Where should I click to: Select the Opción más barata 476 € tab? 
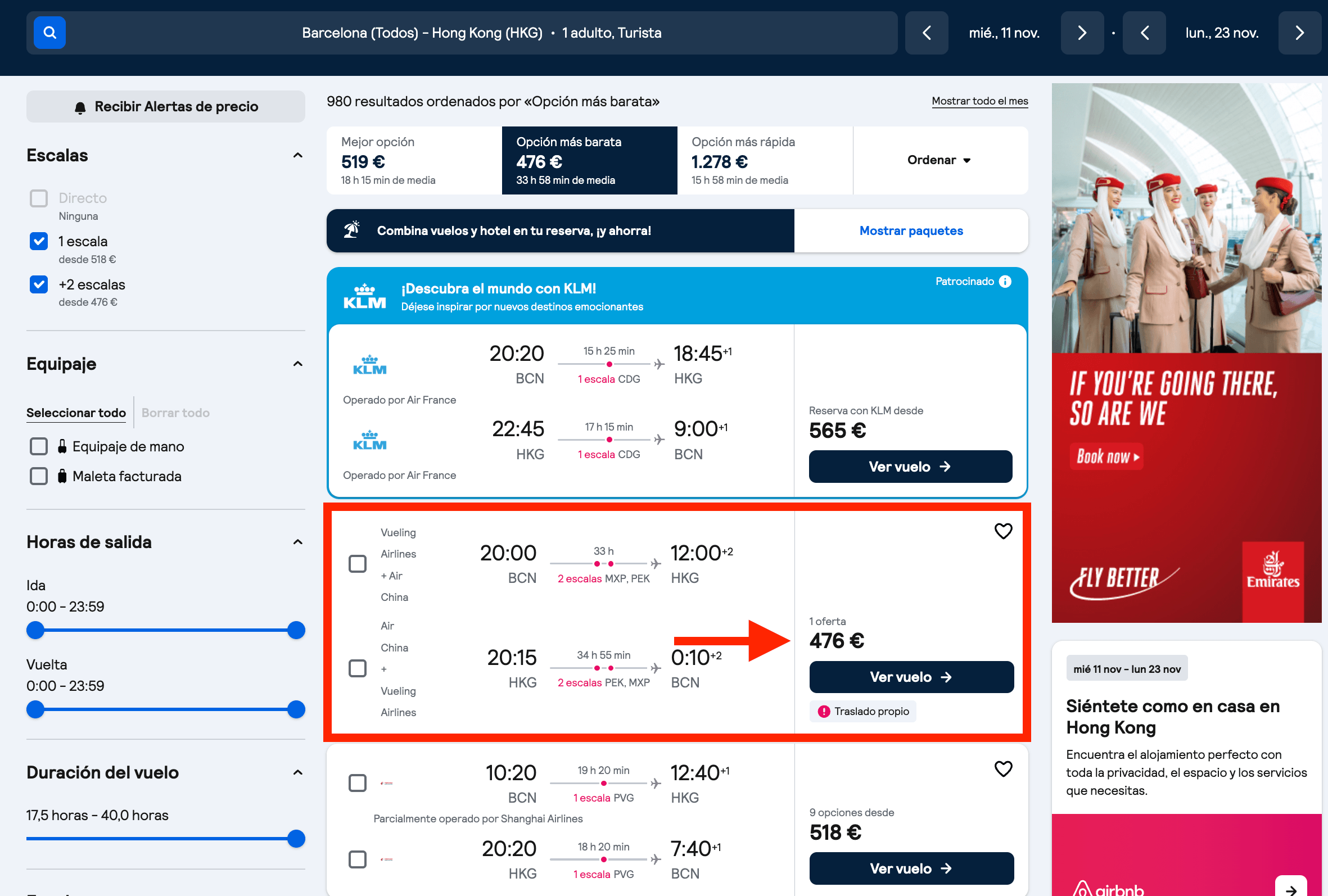click(590, 161)
